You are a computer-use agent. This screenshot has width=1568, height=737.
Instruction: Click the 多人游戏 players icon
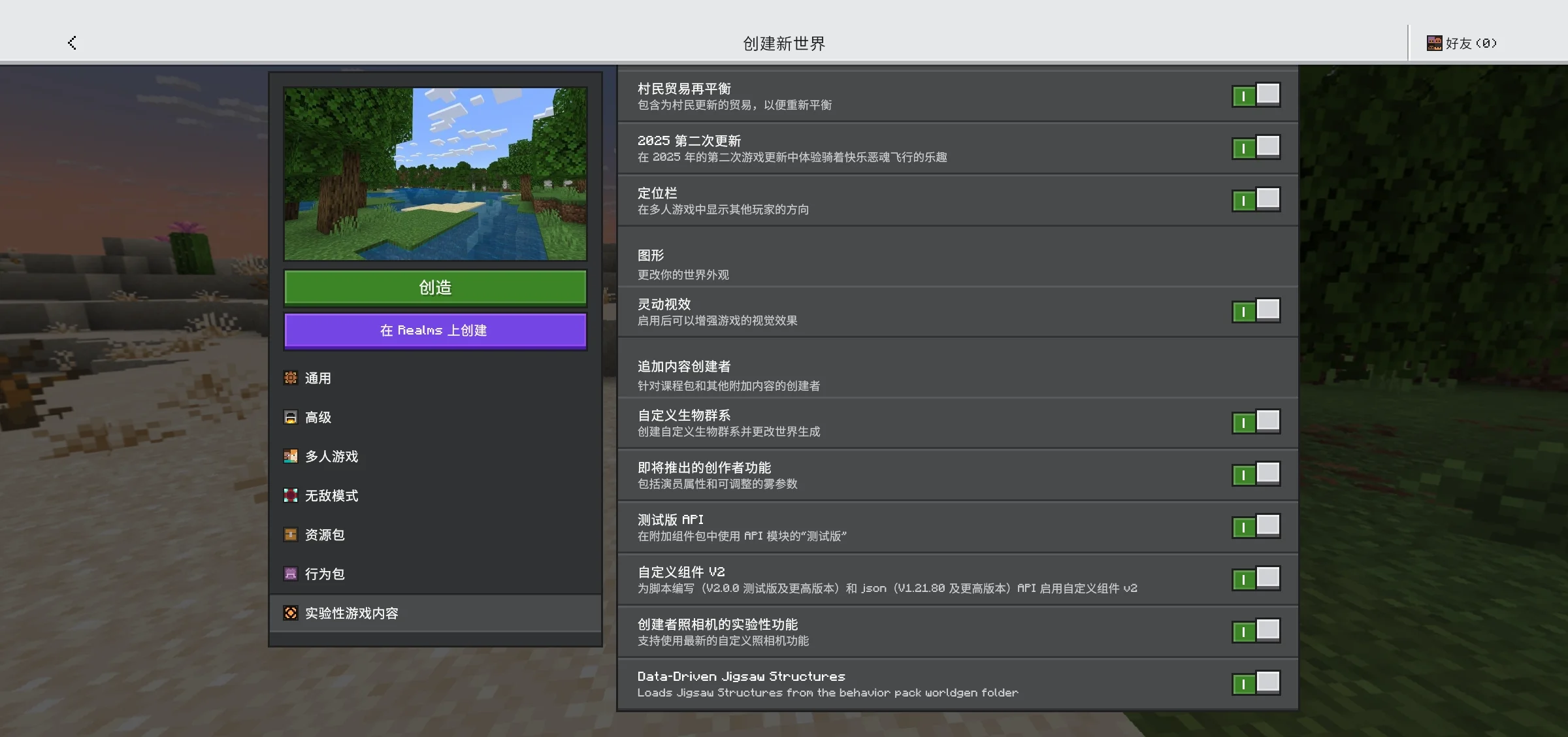(291, 456)
